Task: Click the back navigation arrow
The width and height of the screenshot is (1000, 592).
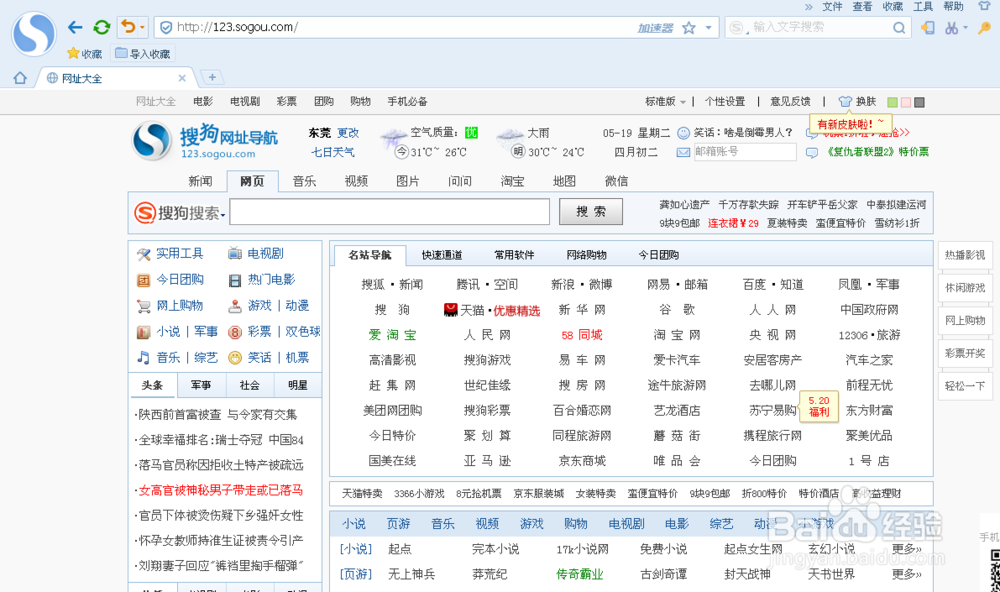Action: click(74, 27)
